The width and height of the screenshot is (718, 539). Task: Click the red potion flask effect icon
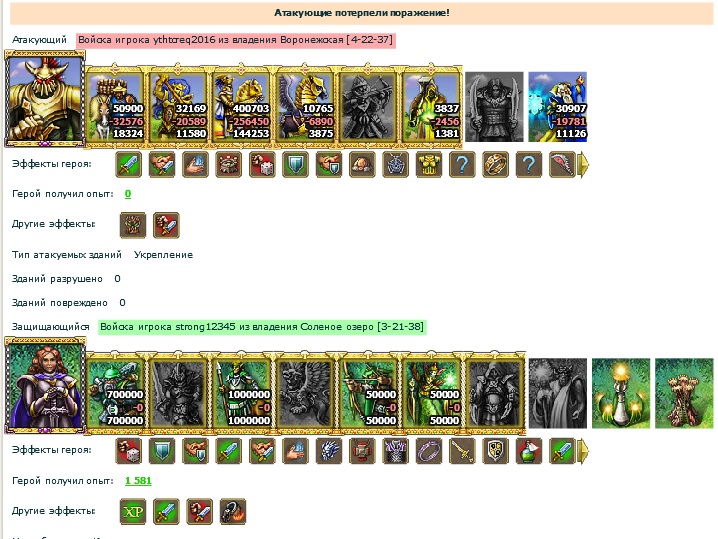click(529, 451)
